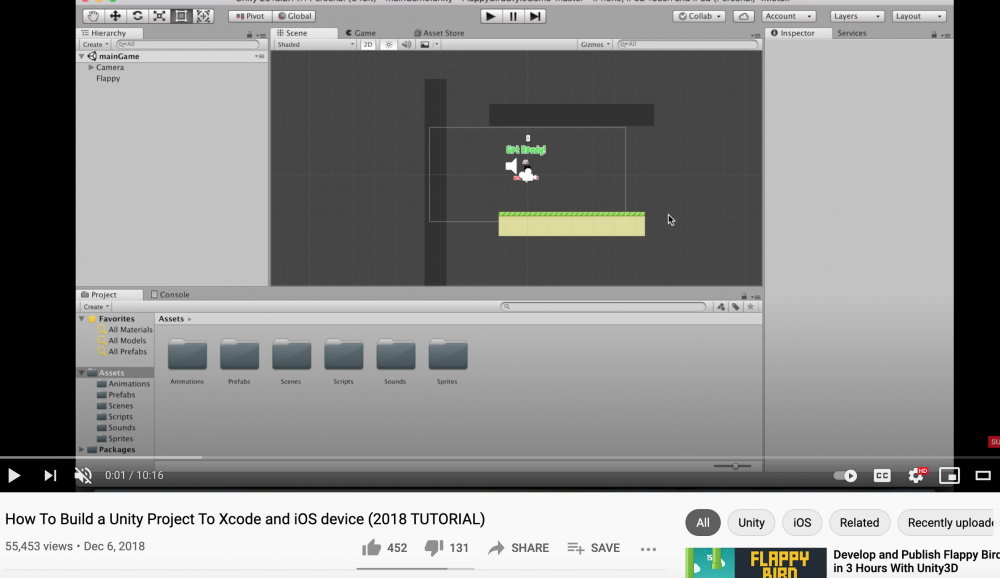Viewport: 1000px width, 578px height.
Task: Open the Collab dropdown
Action: tap(699, 16)
